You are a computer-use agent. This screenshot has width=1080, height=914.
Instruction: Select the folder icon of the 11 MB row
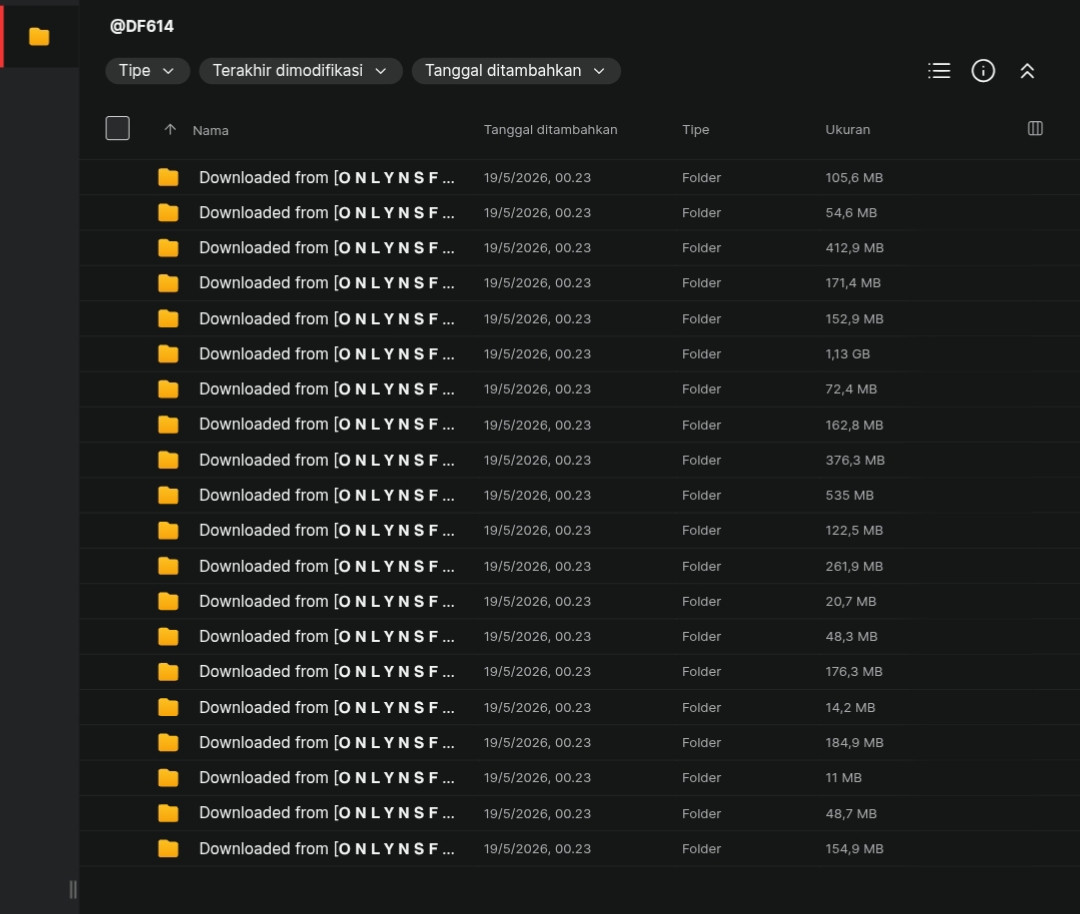(168, 778)
